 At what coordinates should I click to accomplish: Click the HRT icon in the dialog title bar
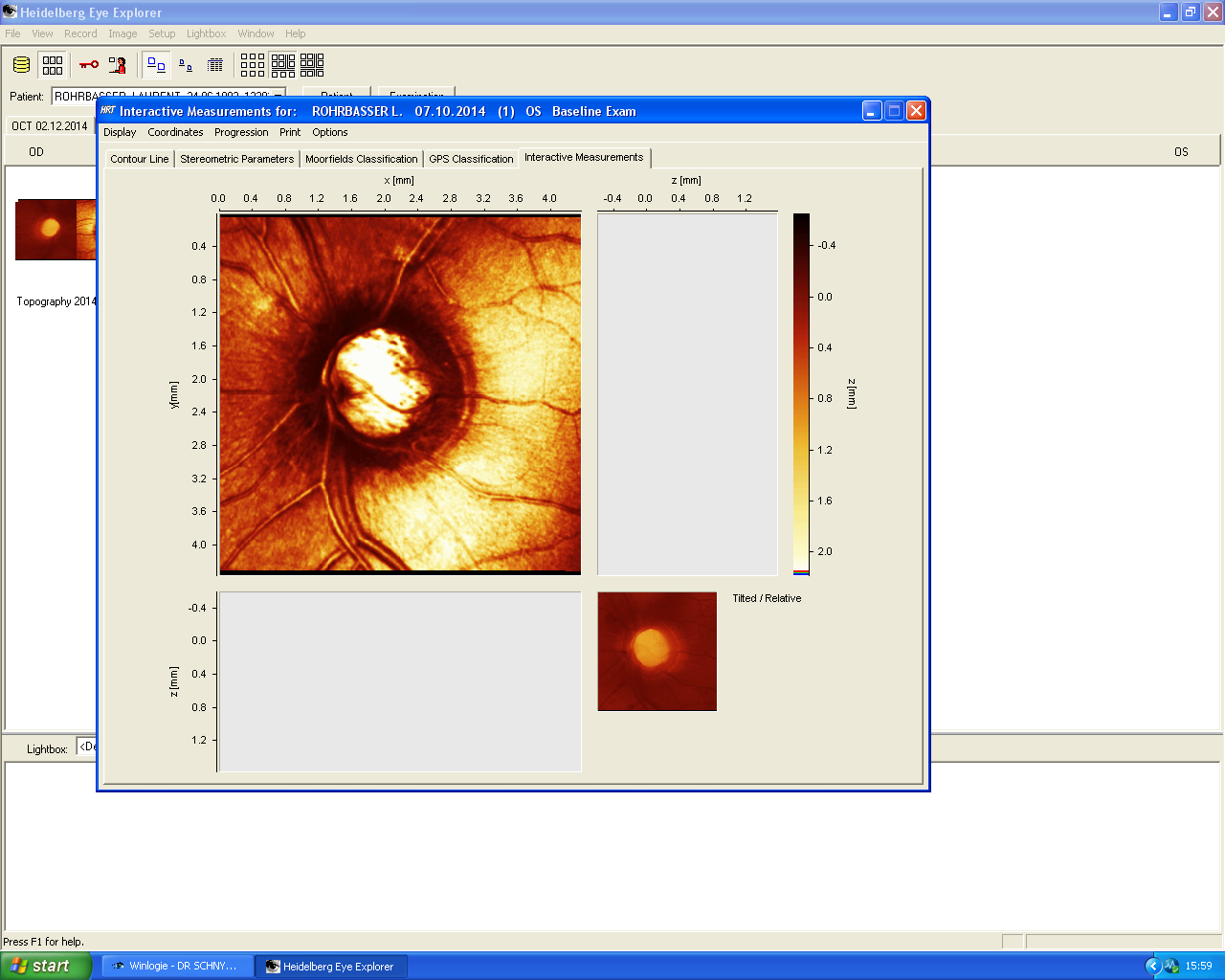coord(108,111)
